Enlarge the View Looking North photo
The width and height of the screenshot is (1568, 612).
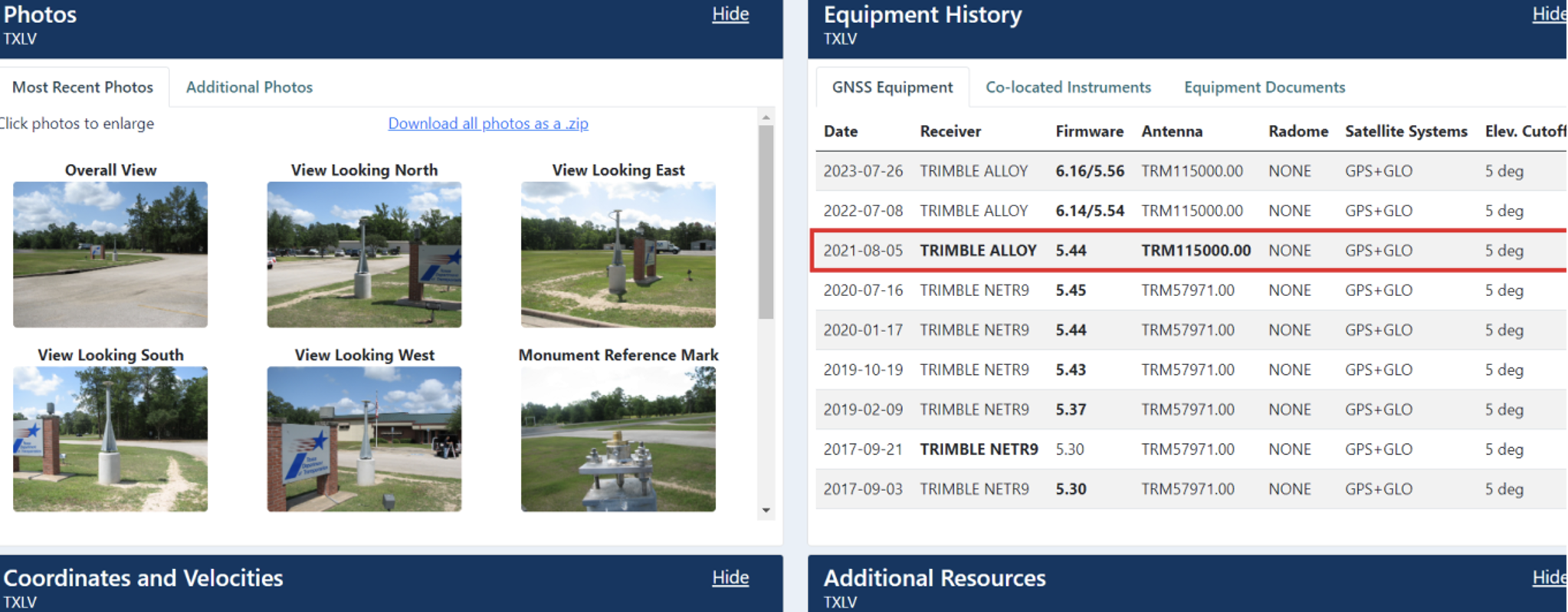pos(364,255)
